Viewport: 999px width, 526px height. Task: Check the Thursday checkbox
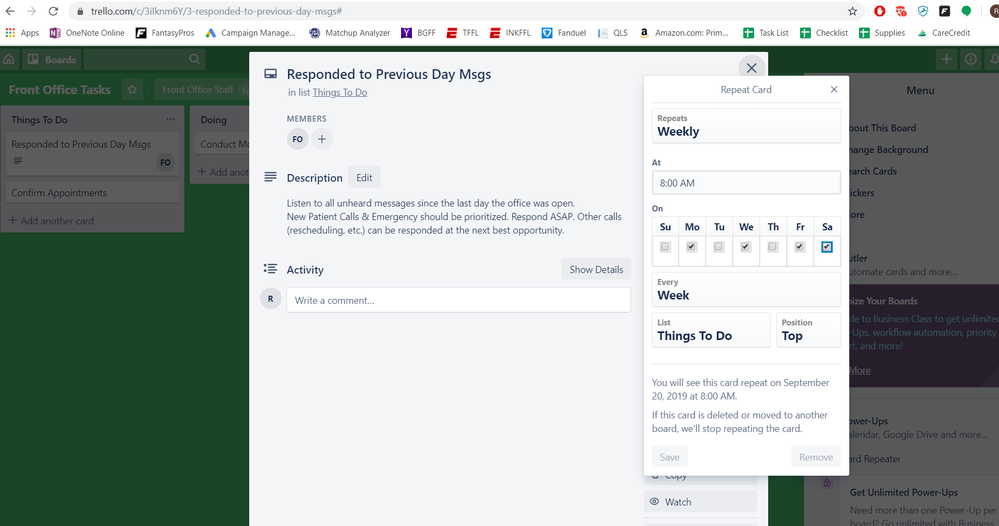(773, 246)
